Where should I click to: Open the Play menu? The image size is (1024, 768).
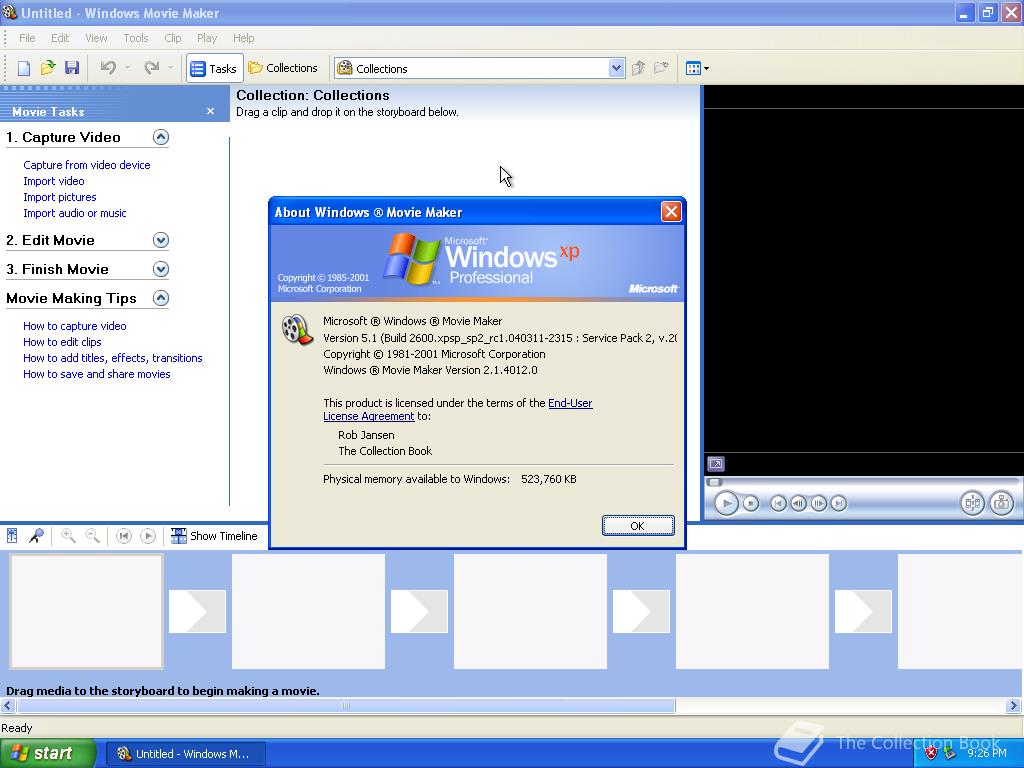coord(207,38)
